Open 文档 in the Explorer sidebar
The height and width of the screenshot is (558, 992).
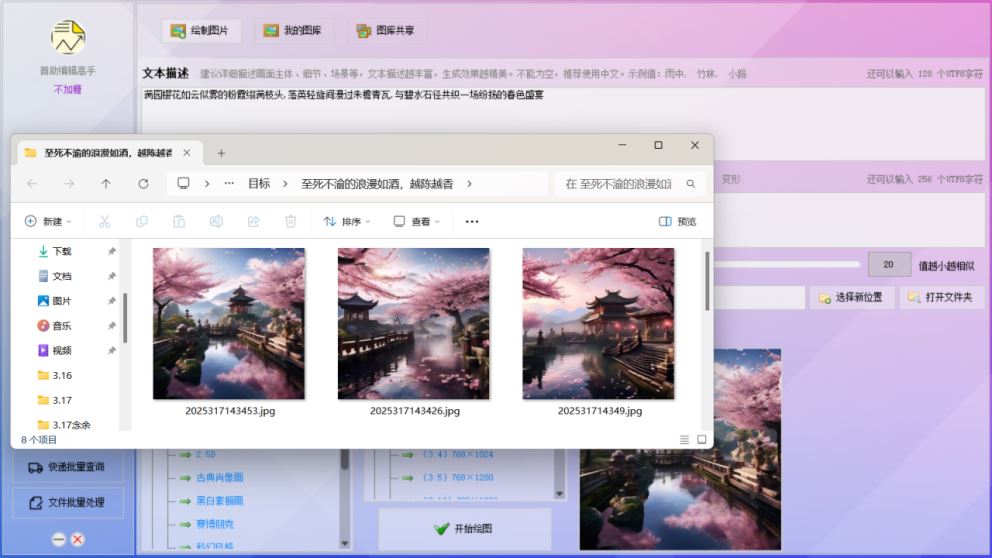[x=62, y=276]
